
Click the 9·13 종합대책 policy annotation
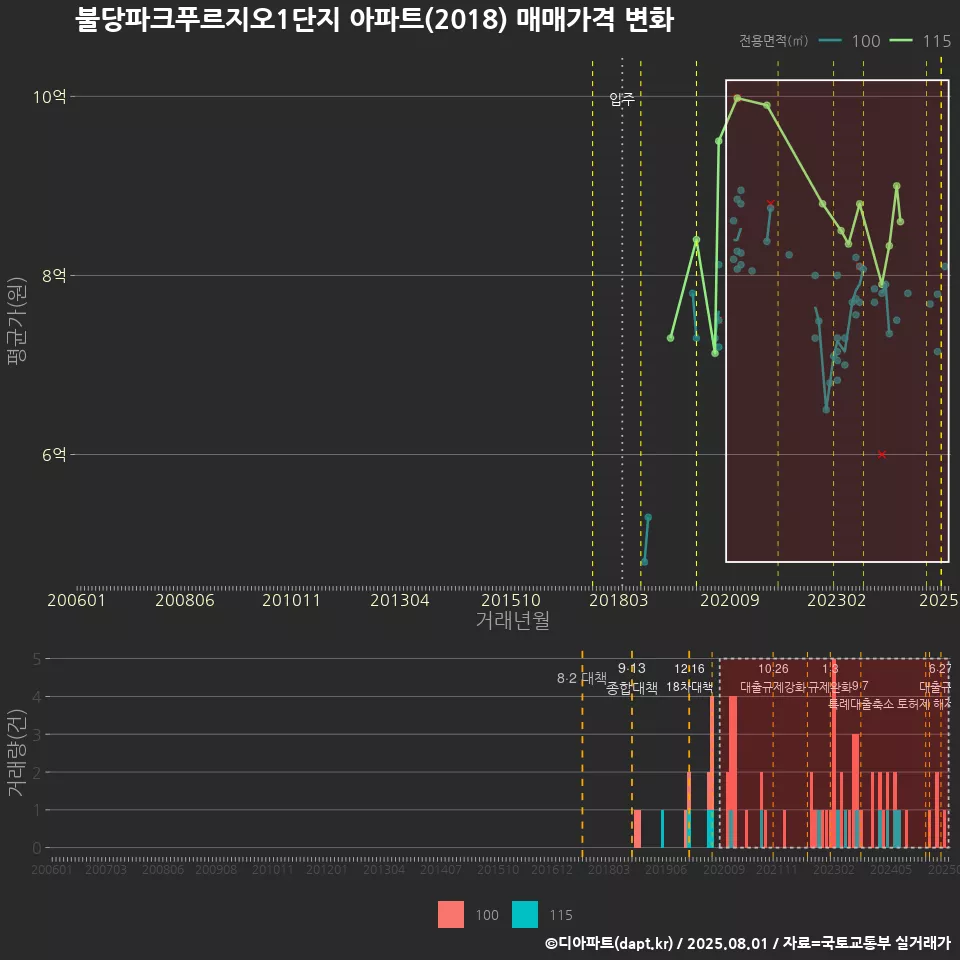tap(632, 678)
